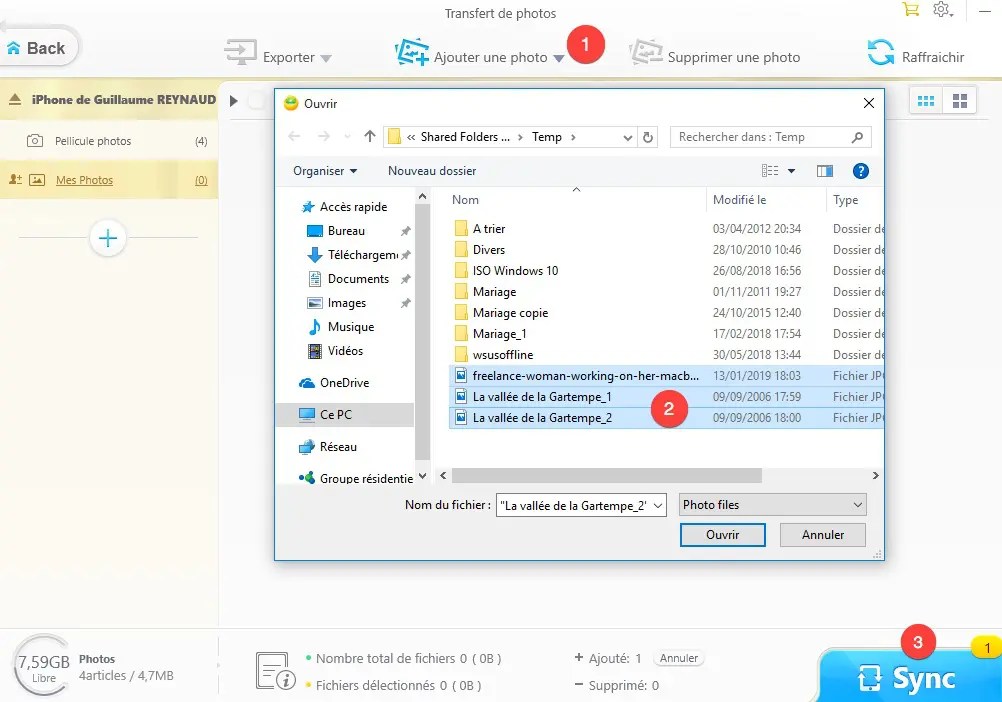This screenshot has height=702, width=1002.
Task: Open the Mes Photos album link
Action: point(84,180)
